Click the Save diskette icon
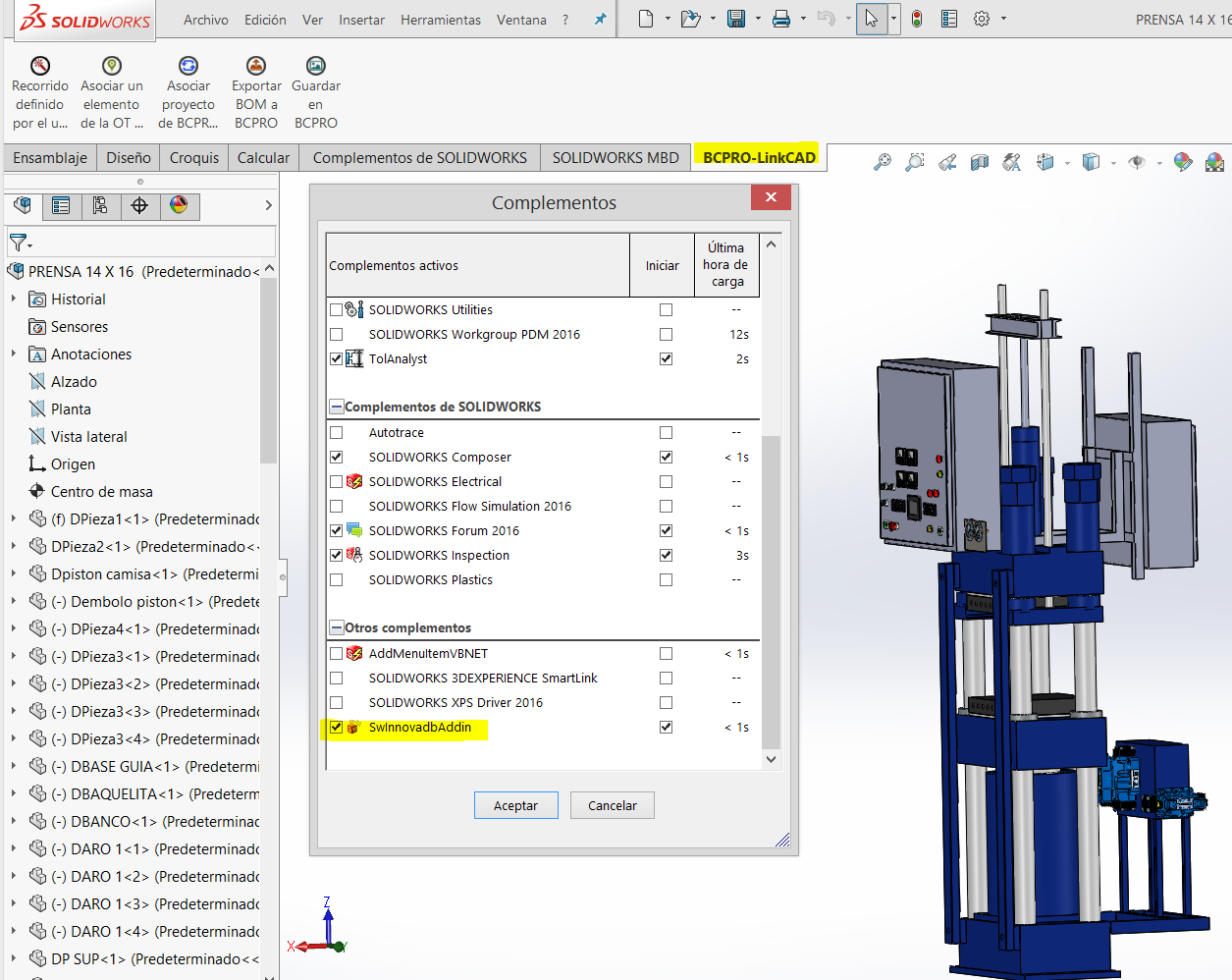This screenshot has width=1232, height=980. [x=736, y=19]
